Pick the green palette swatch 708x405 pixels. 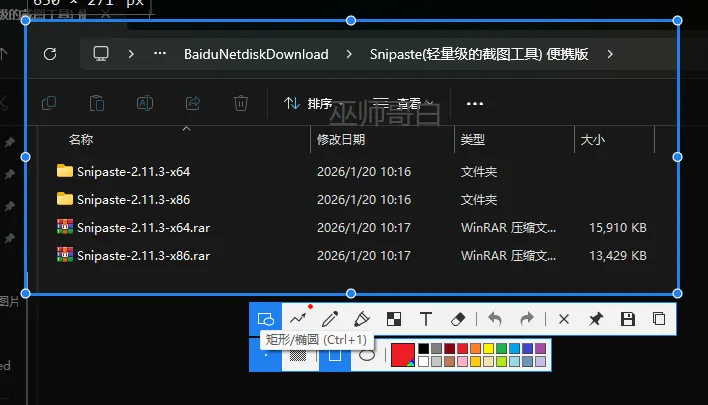[x=501, y=349]
